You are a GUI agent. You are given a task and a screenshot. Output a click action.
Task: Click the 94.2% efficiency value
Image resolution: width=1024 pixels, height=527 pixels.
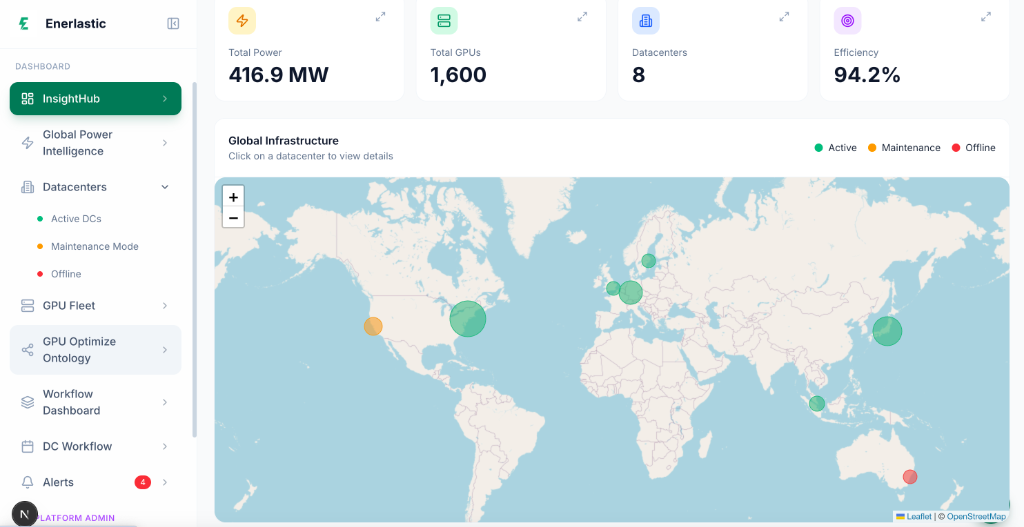click(x=867, y=75)
